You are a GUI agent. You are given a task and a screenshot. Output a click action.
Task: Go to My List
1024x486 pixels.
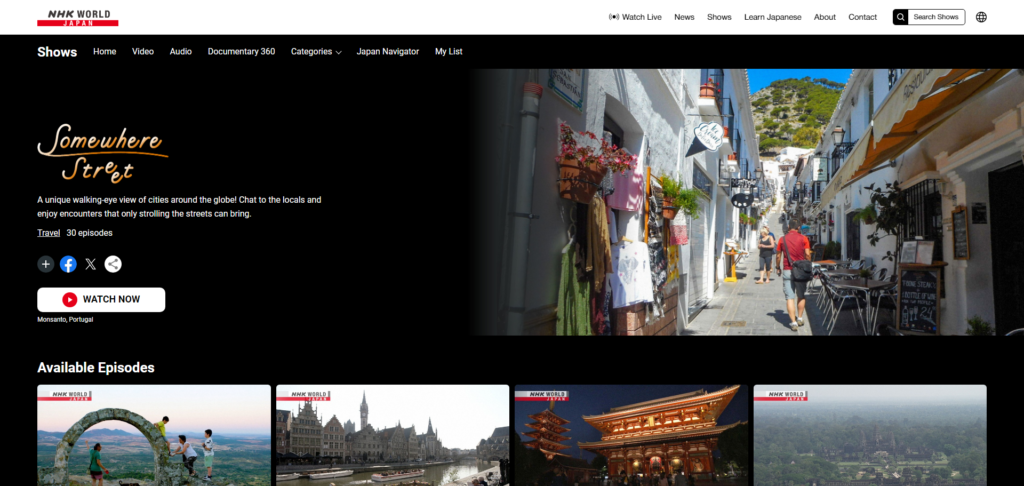449,51
